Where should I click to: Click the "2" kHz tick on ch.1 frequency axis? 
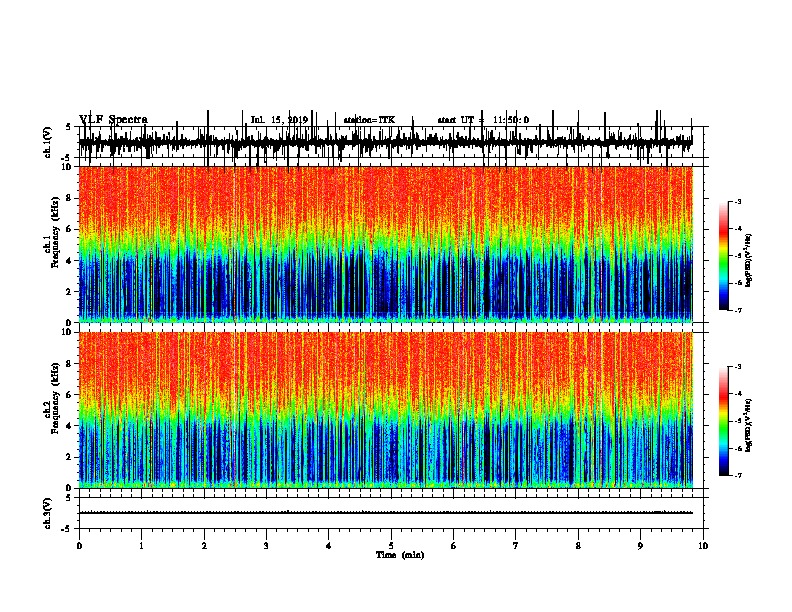pyautogui.click(x=69, y=292)
